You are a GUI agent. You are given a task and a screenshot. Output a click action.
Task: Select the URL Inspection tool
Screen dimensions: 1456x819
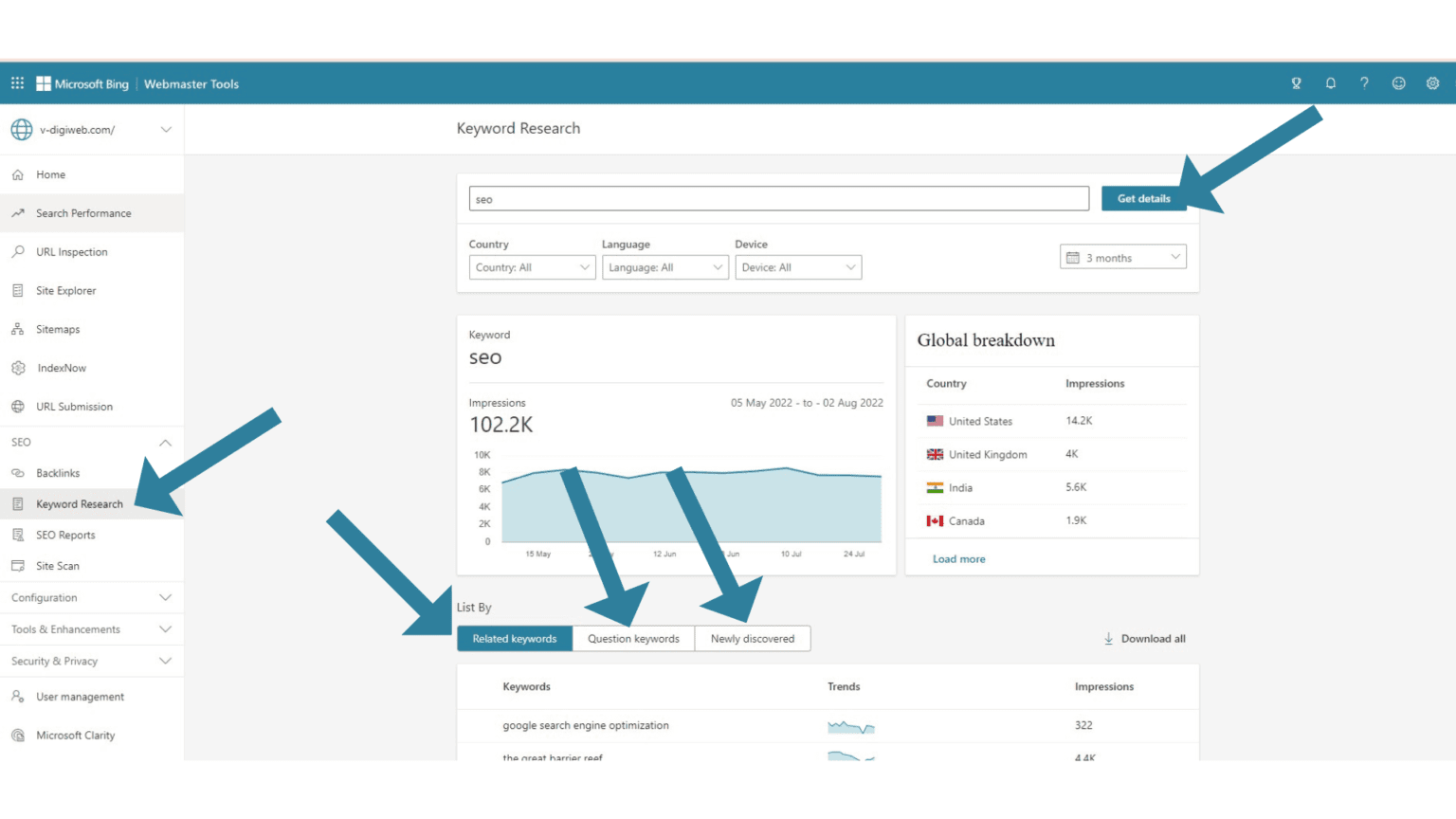click(x=70, y=251)
